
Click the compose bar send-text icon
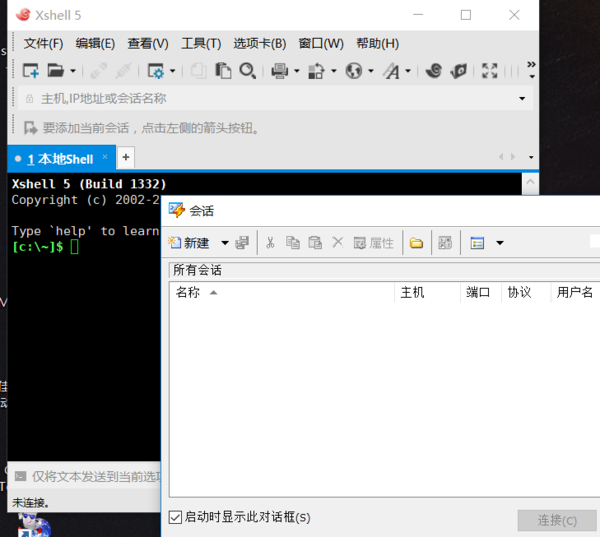pos(20,477)
